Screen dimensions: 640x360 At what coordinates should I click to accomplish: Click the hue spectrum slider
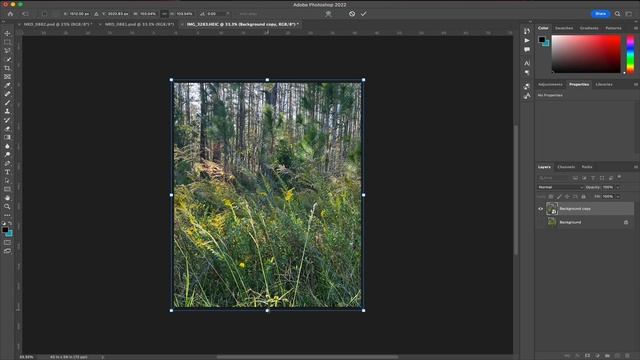coord(630,54)
